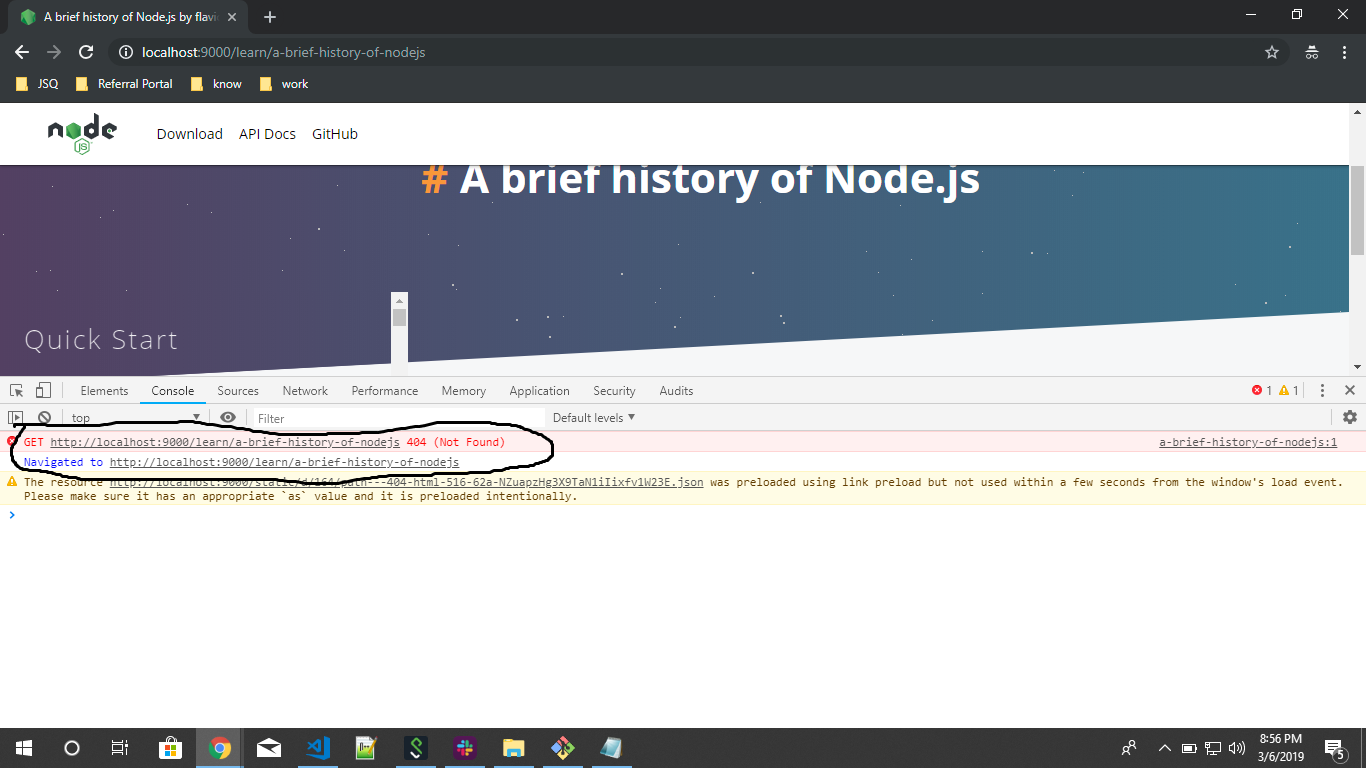Open the JavaScript context 'top' dropdown
This screenshot has width=1366, height=768.
click(x=136, y=418)
